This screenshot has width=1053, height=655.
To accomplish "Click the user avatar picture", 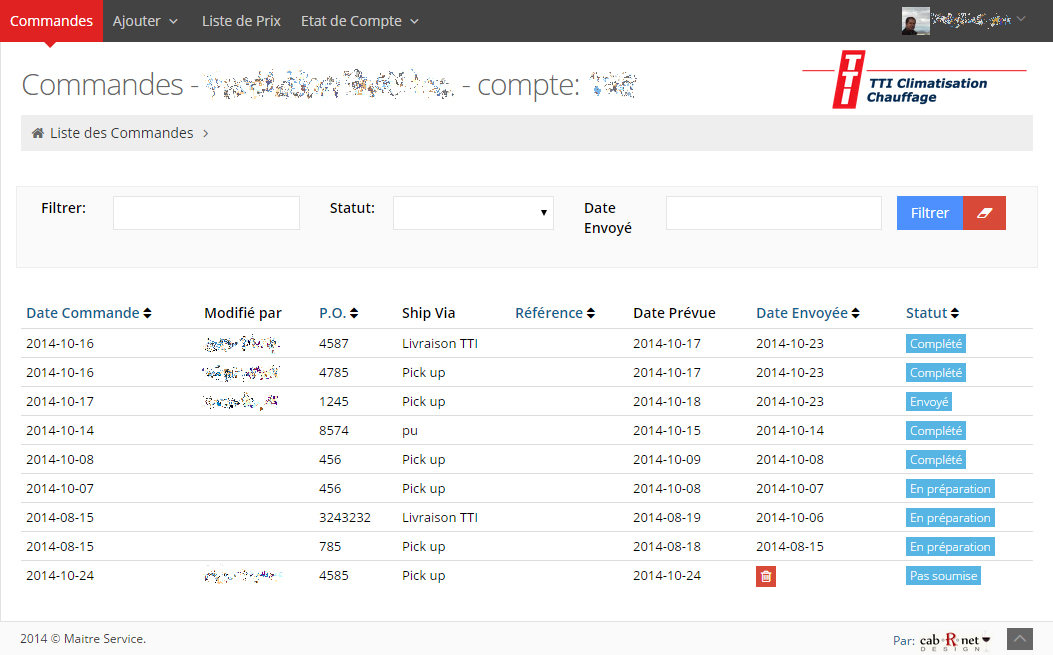I will click(915, 21).
